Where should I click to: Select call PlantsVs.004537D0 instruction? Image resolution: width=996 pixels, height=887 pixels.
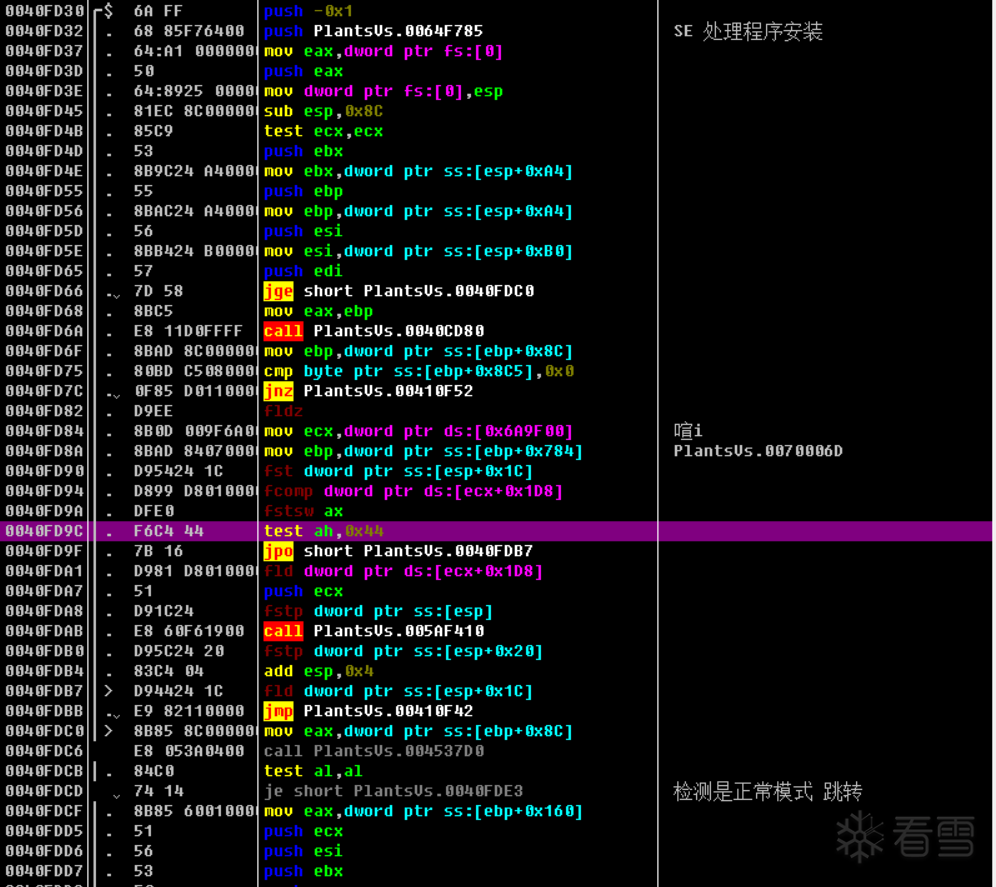click(x=374, y=752)
